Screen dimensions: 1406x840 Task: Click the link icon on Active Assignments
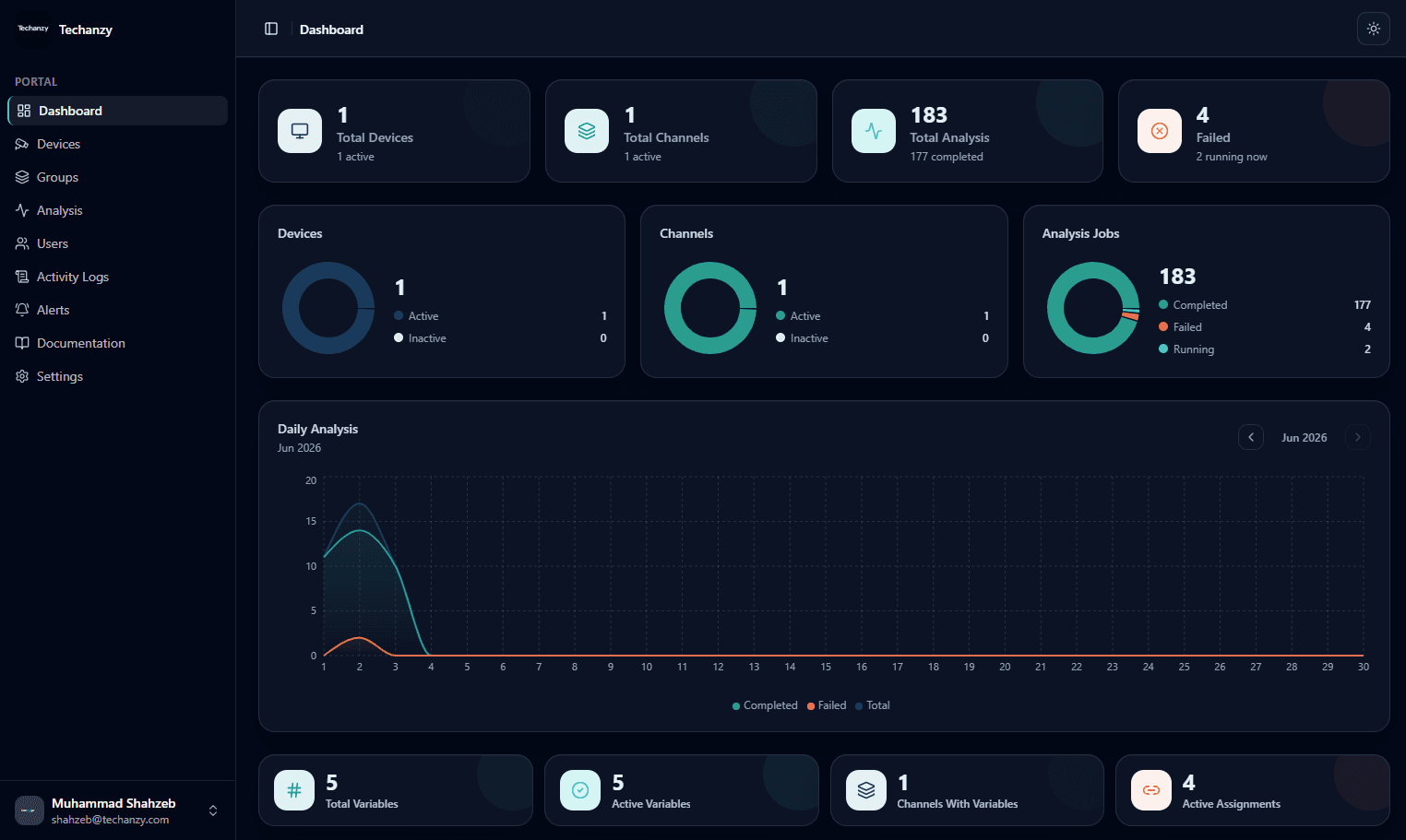click(x=1151, y=790)
